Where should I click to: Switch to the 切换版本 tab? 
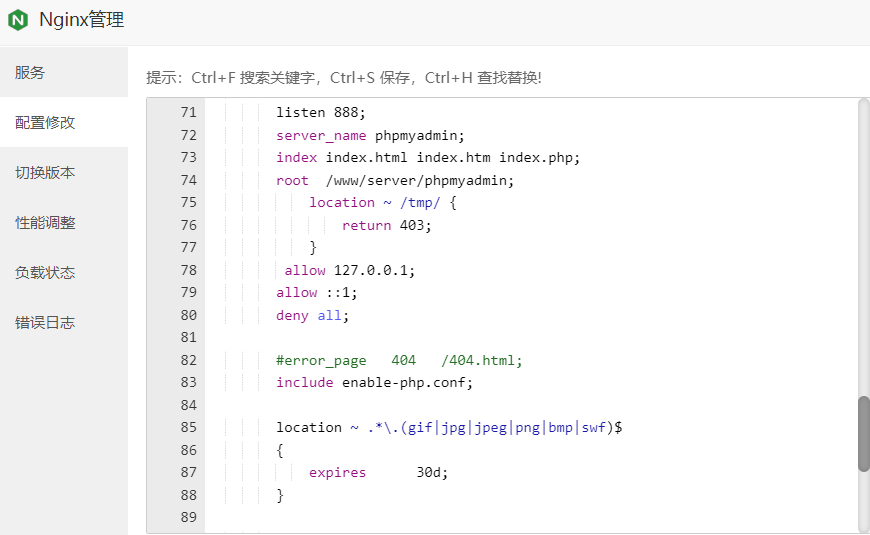tap(64, 172)
